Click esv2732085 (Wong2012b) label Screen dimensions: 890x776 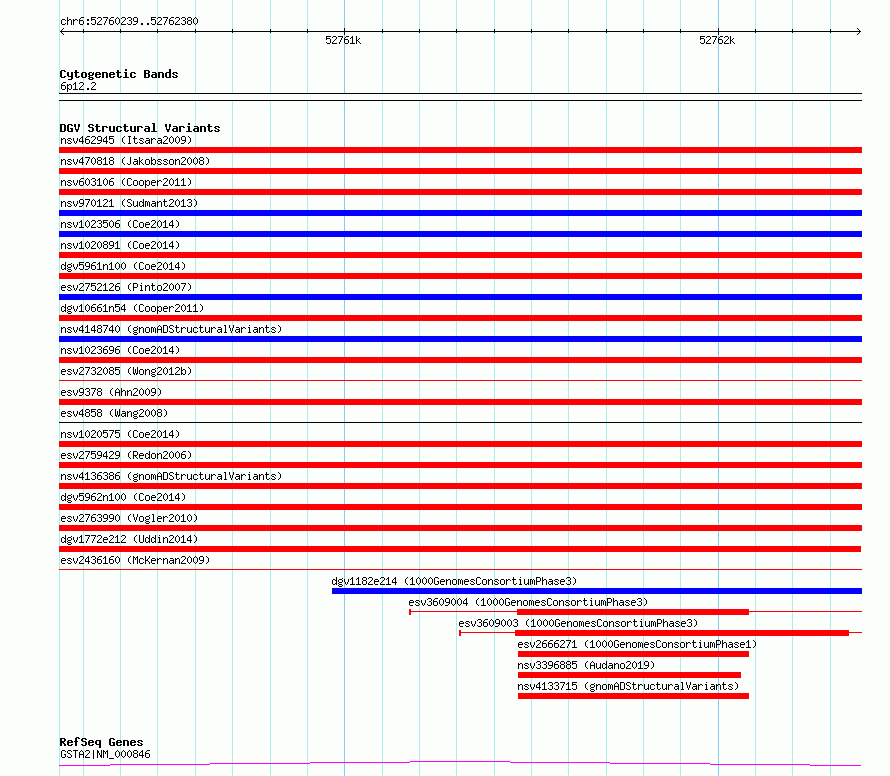(126, 371)
